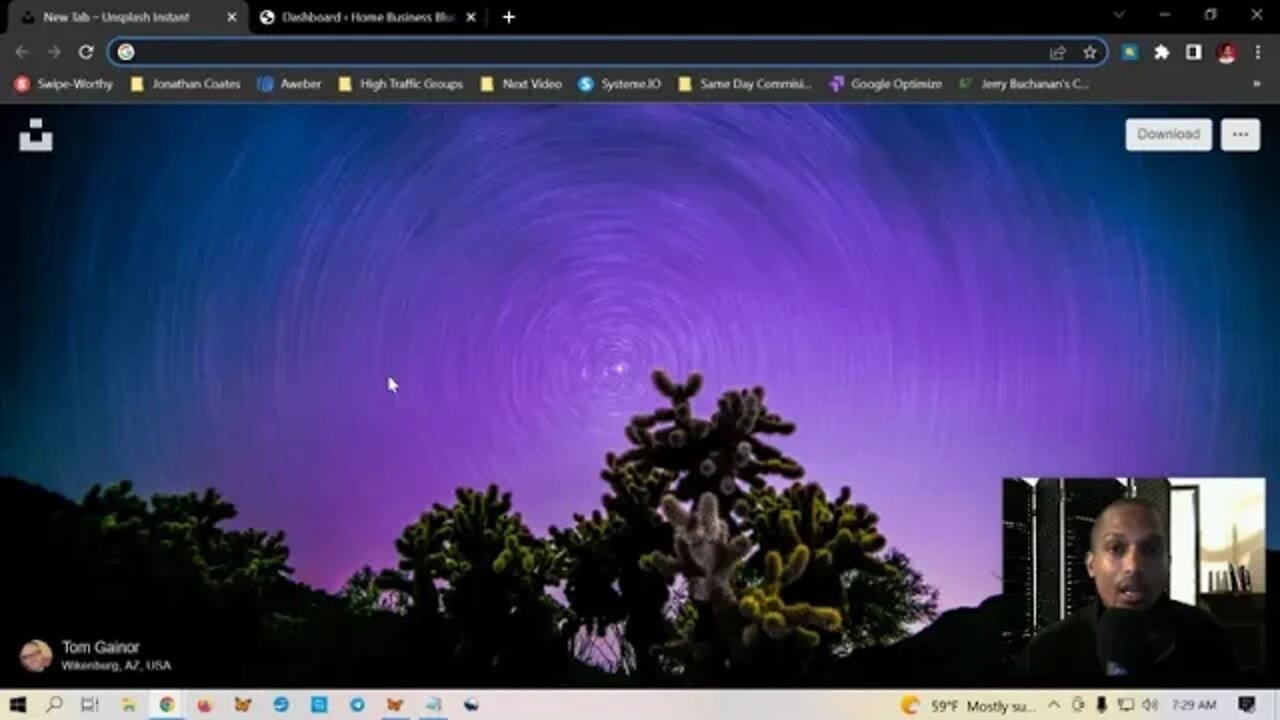The image size is (1280, 720).
Task: Open the blue search extension icon
Action: (1130, 52)
